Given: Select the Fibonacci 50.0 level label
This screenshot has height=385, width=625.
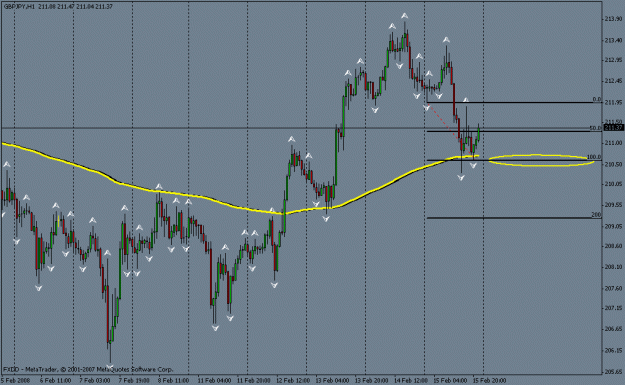Looking at the screenshot, I should (x=595, y=128).
